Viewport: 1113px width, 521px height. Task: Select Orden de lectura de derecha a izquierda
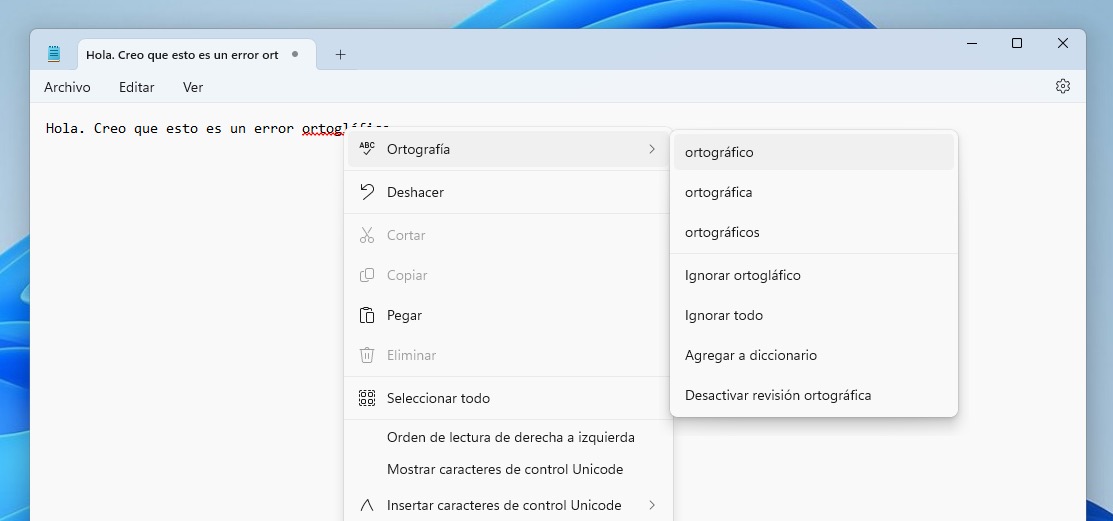coord(508,437)
